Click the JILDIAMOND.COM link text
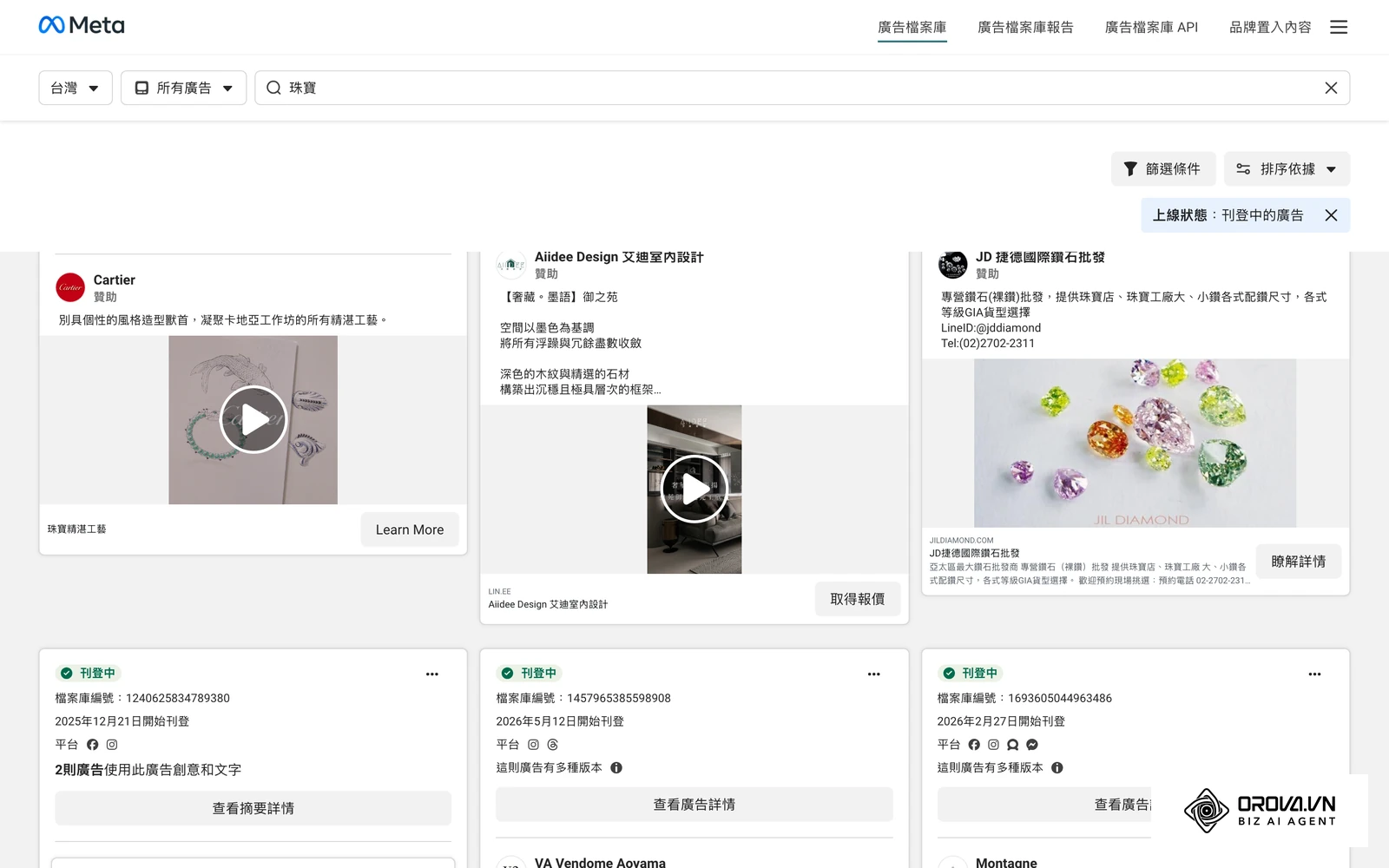 click(962, 540)
